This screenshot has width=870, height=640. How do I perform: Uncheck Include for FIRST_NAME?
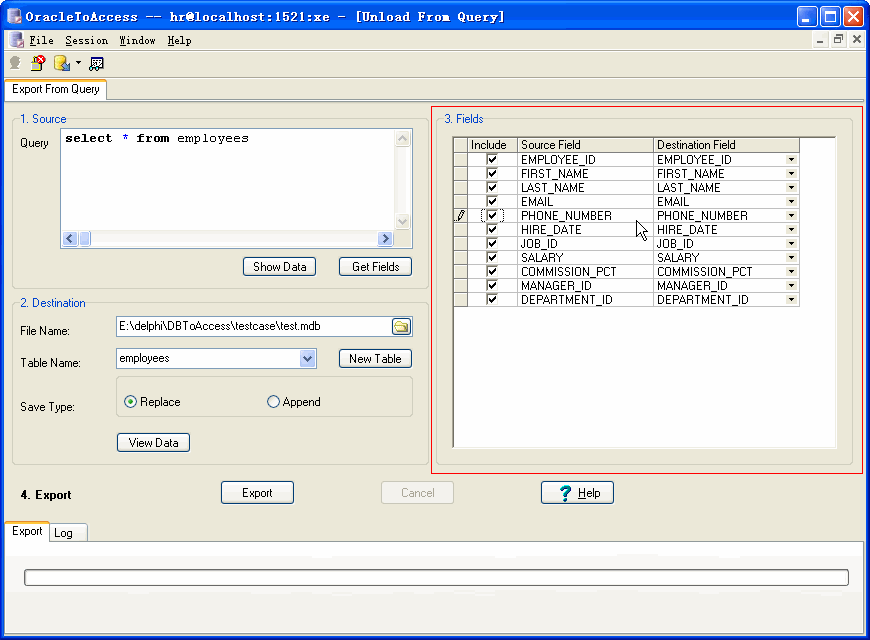pos(492,173)
